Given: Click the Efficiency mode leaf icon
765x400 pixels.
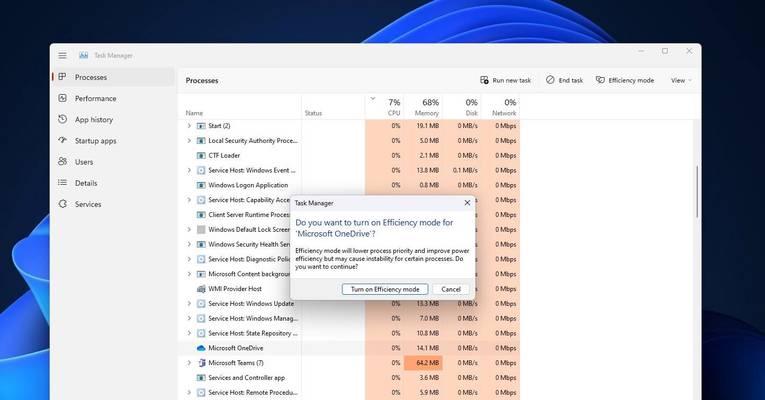Looking at the screenshot, I should point(600,80).
